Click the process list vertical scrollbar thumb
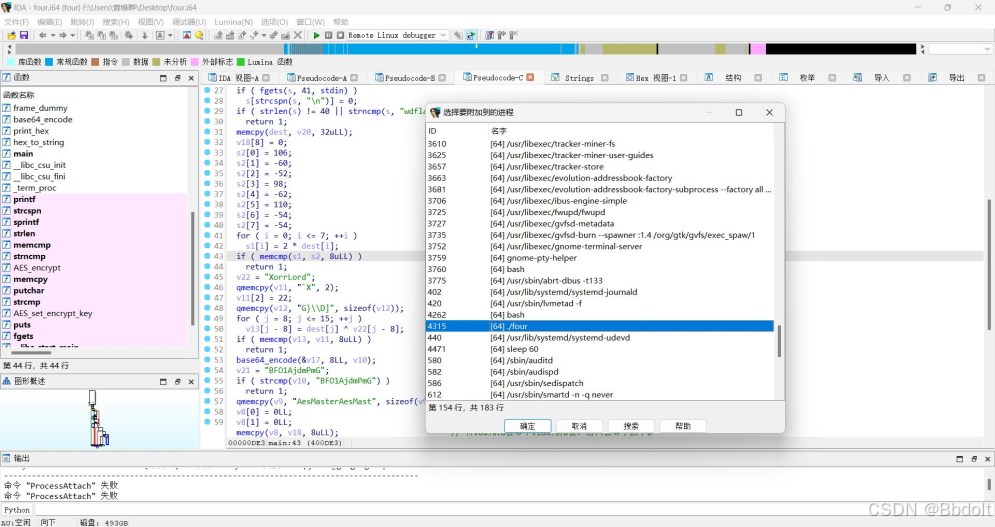995x527 pixels. point(779,341)
